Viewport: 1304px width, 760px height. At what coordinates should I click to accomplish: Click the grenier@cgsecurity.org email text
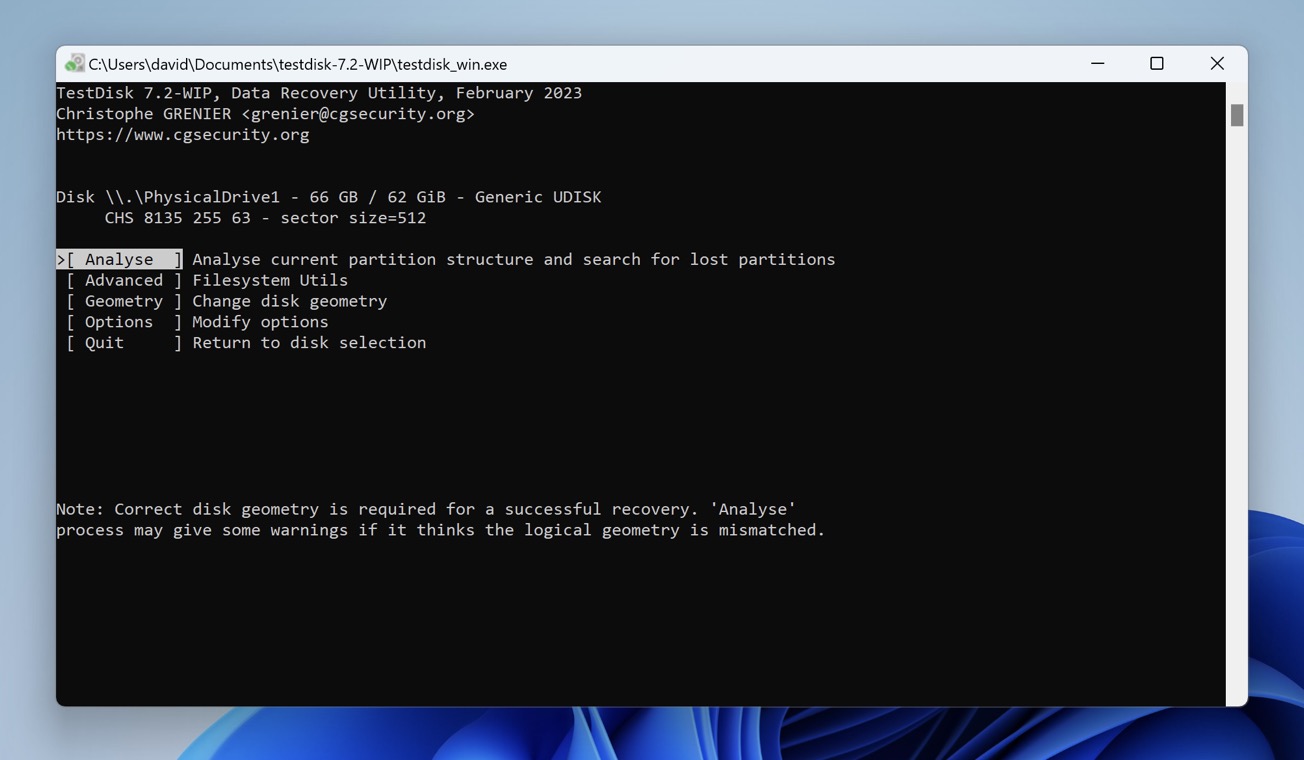[x=358, y=113]
